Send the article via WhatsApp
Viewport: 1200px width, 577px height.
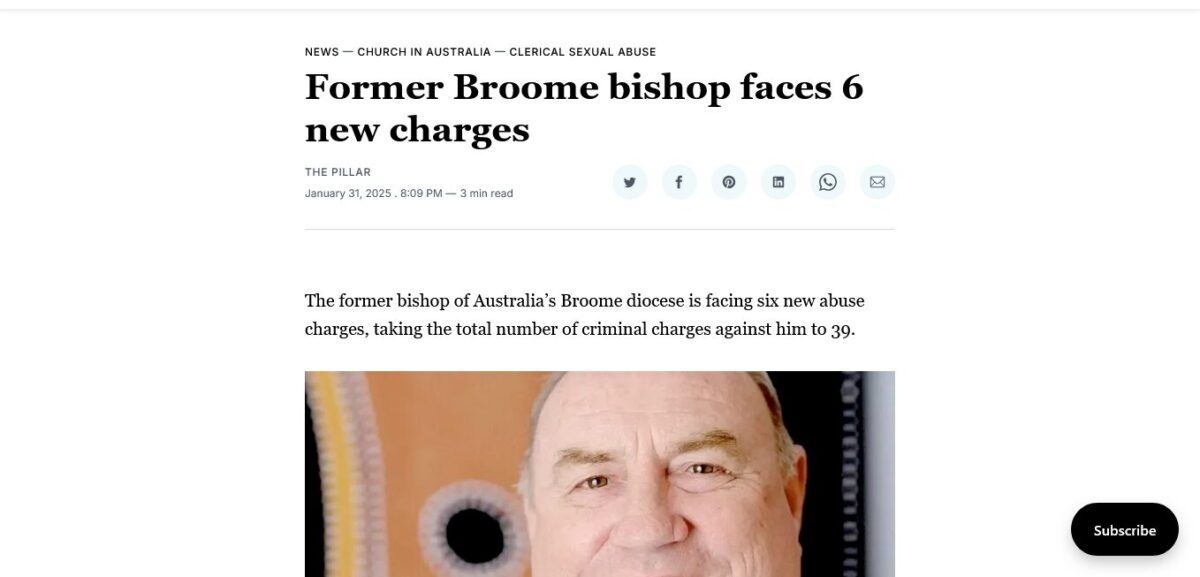(x=828, y=182)
